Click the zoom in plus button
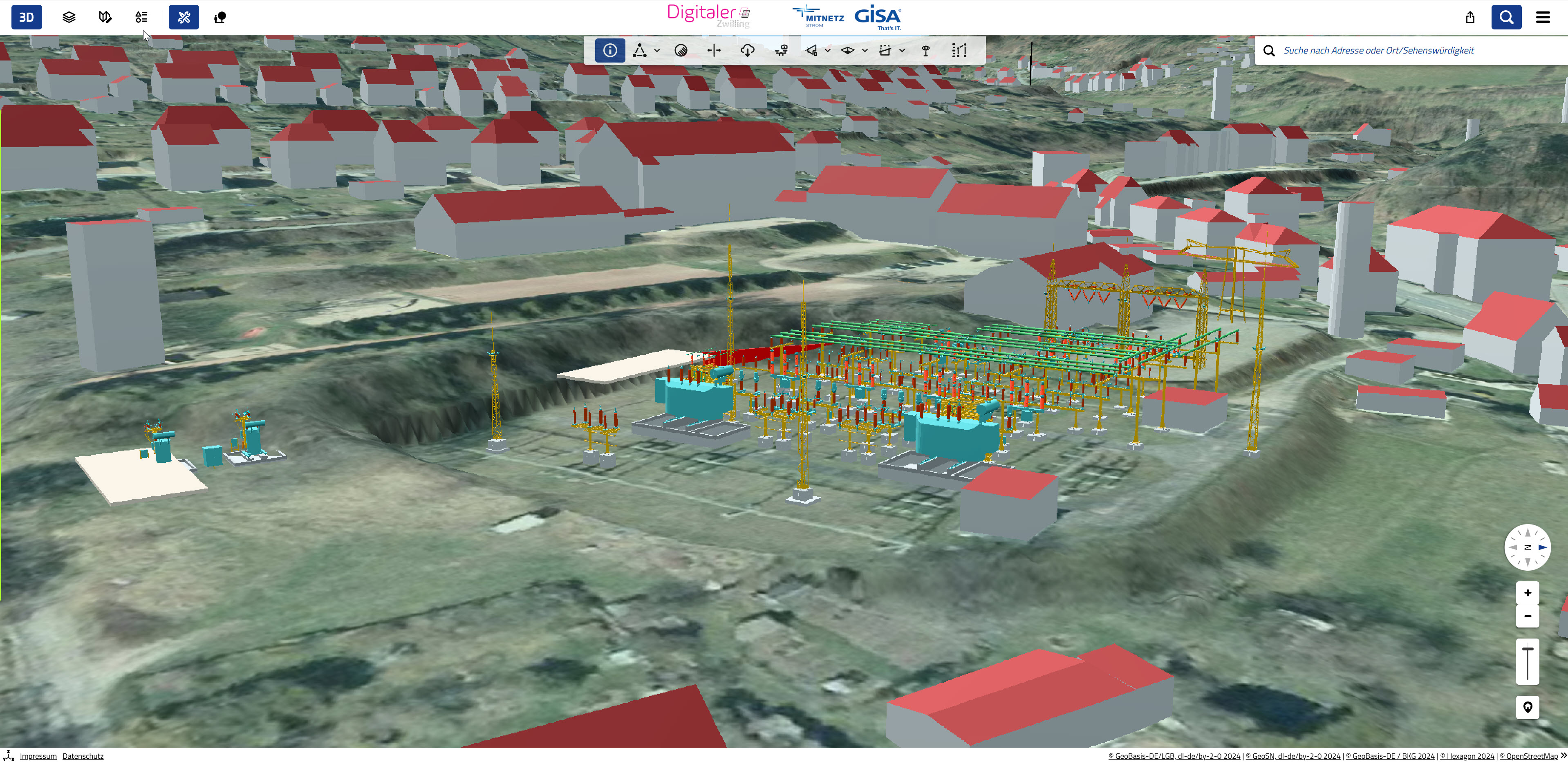 coord(1527,593)
